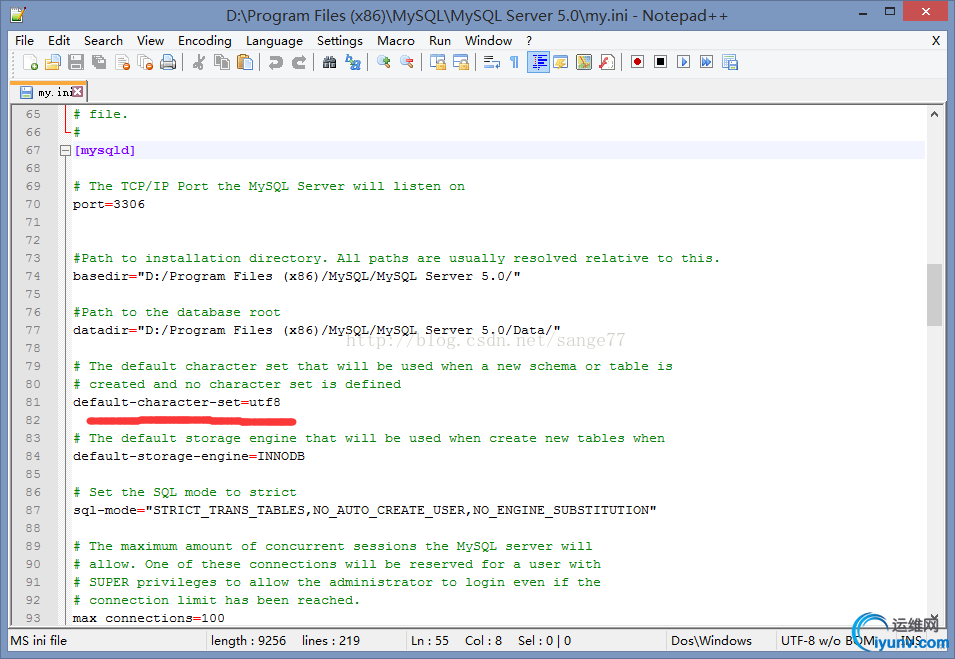Zoom out with the magnifier minus icon

tap(407, 62)
